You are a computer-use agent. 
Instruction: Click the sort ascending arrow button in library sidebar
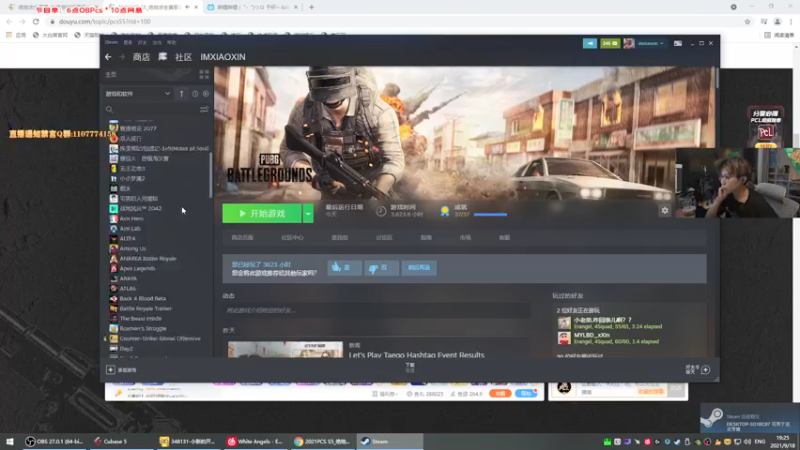pyautogui.click(x=181, y=94)
